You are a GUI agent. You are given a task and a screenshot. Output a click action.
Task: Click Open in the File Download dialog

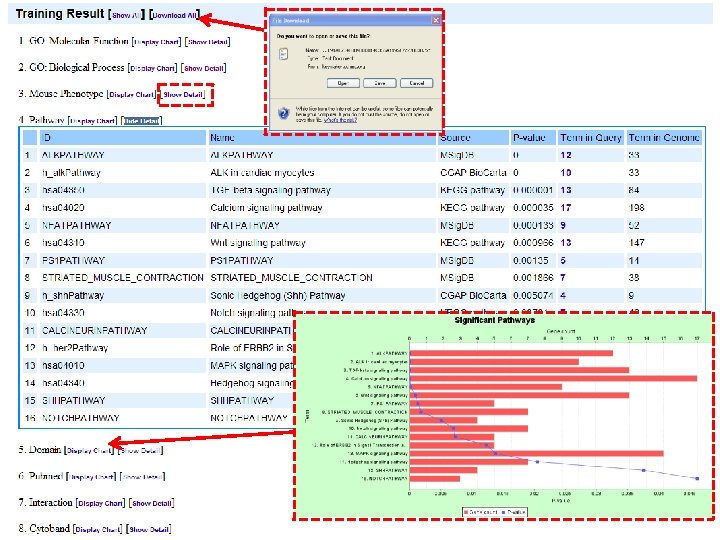(343, 83)
